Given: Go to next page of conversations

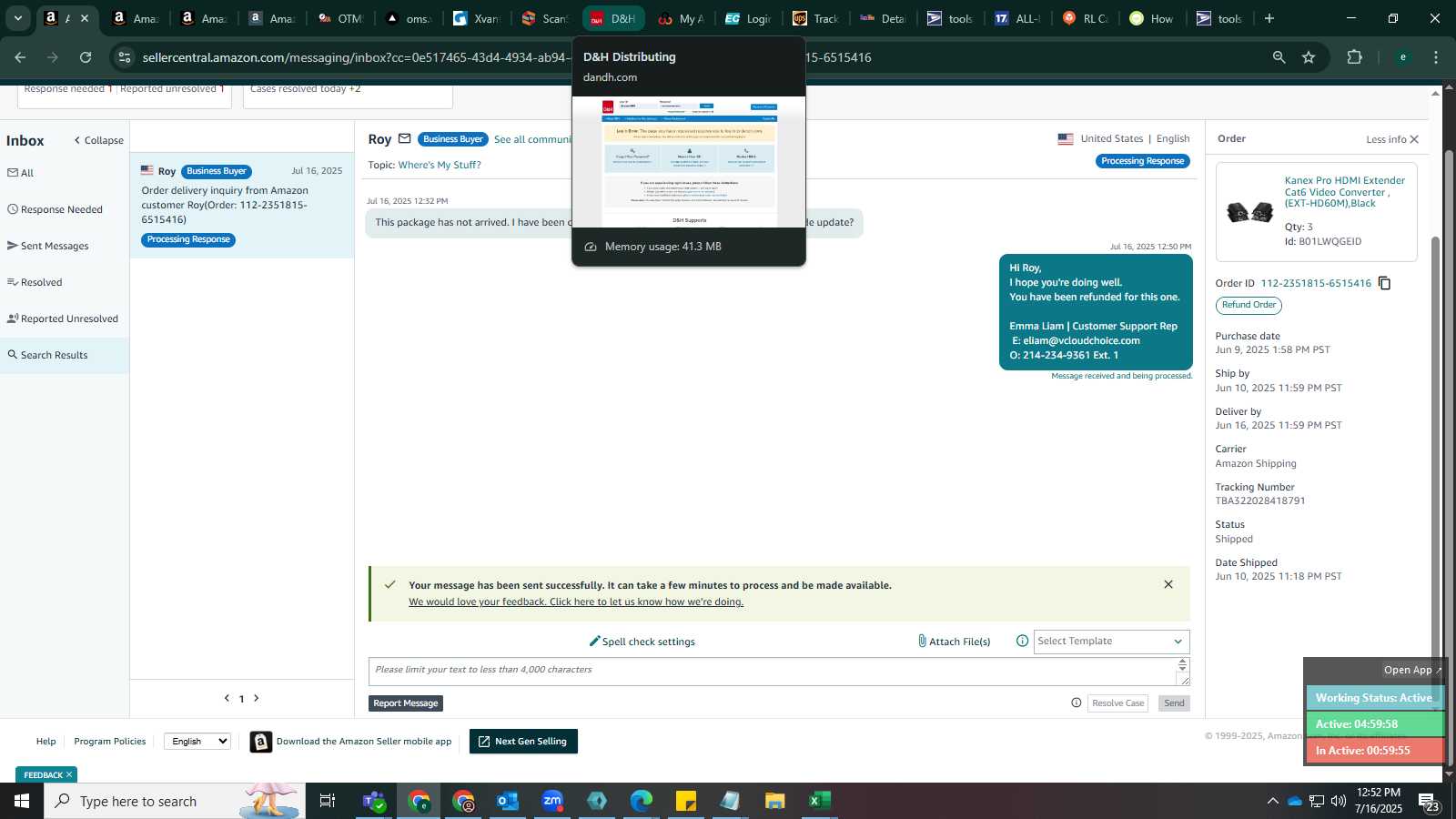Looking at the screenshot, I should pos(257,698).
